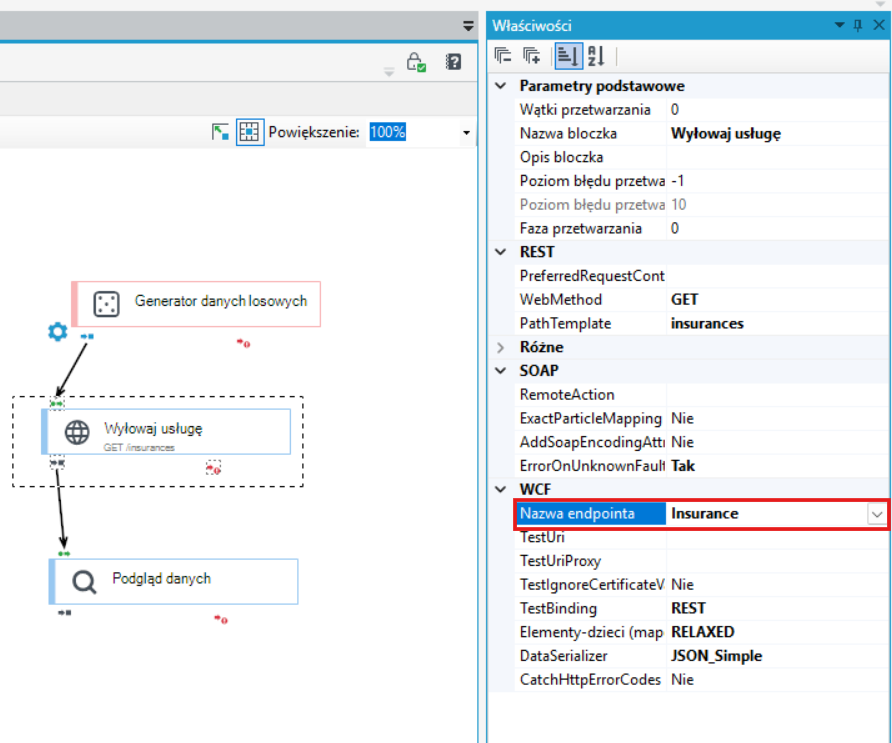Click the blue gear settings icon

57,332
